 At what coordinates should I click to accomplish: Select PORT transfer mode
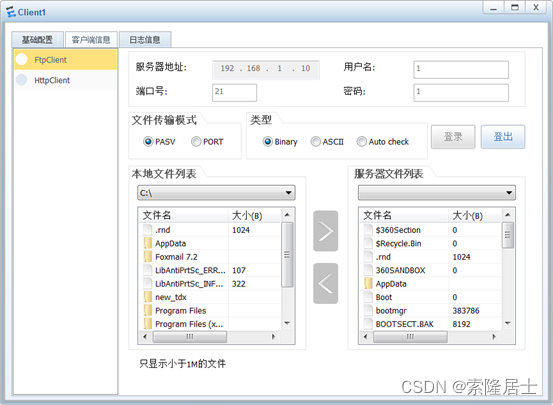pos(196,141)
